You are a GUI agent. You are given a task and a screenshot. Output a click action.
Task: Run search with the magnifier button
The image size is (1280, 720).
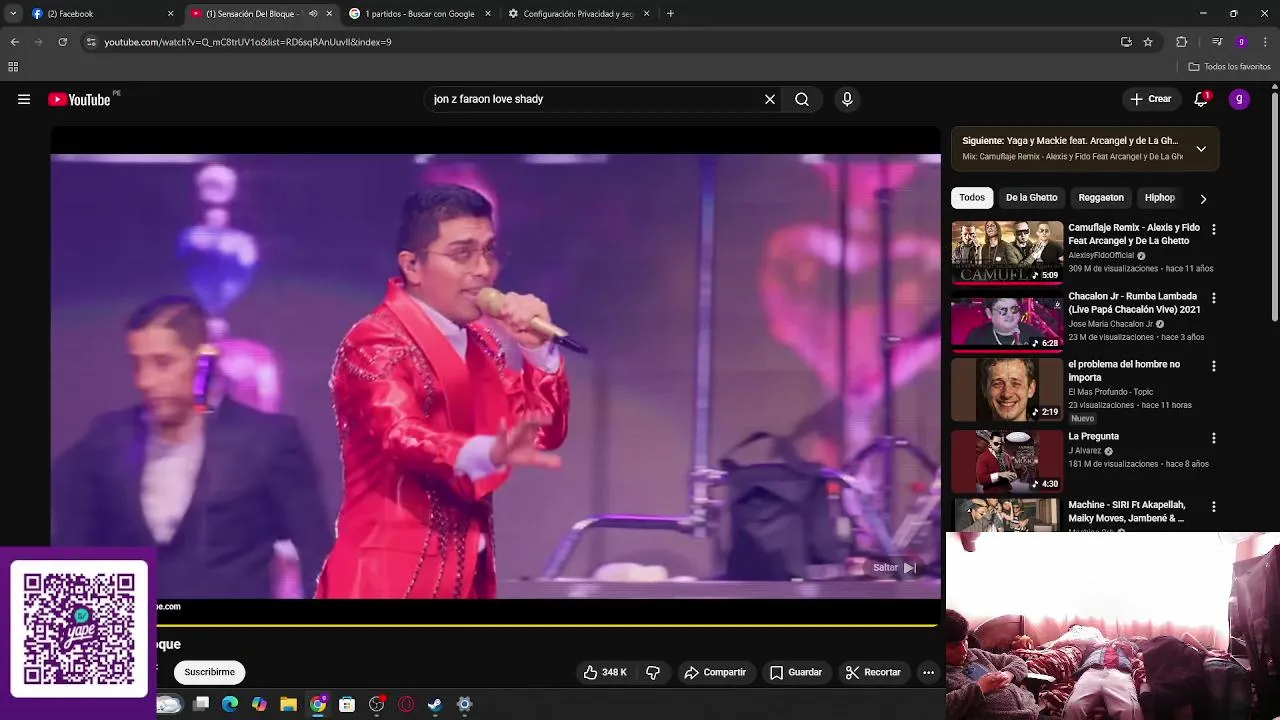coord(802,99)
